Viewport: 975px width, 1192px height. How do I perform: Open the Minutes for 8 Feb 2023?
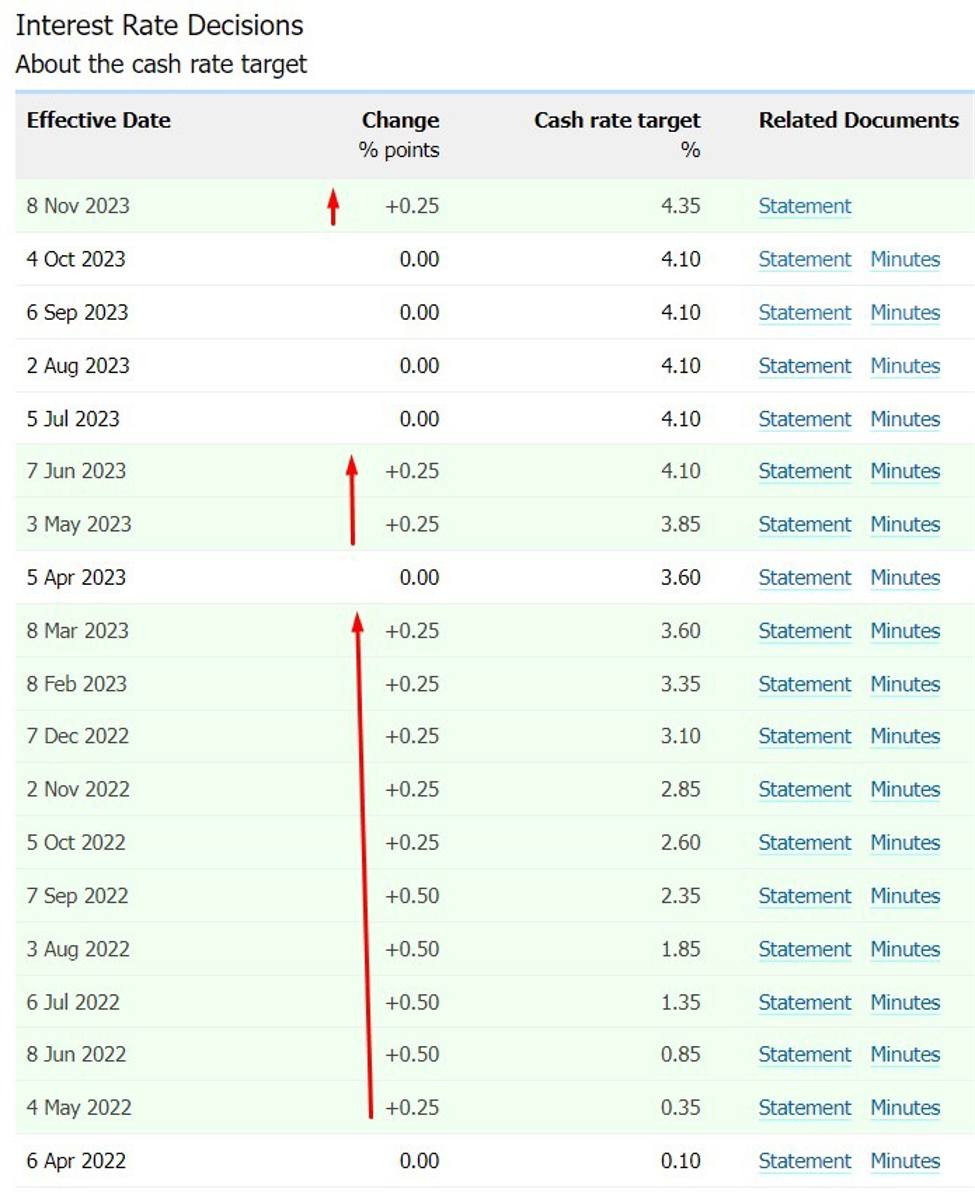tap(905, 684)
